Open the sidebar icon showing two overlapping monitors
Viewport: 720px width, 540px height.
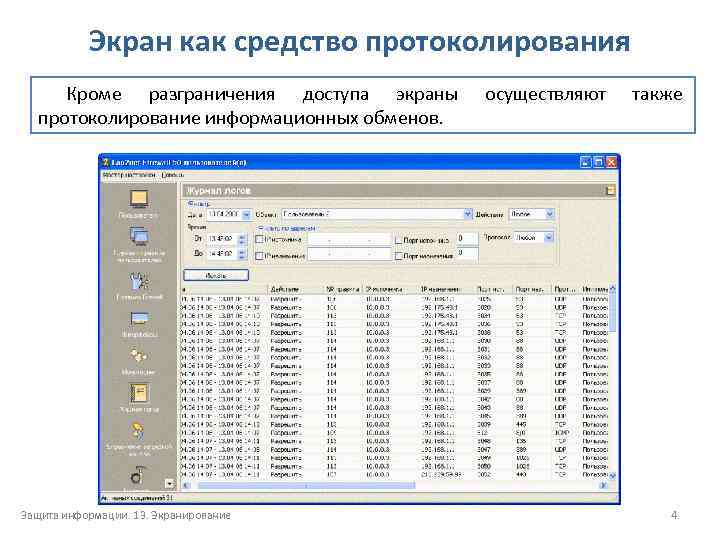[139, 237]
